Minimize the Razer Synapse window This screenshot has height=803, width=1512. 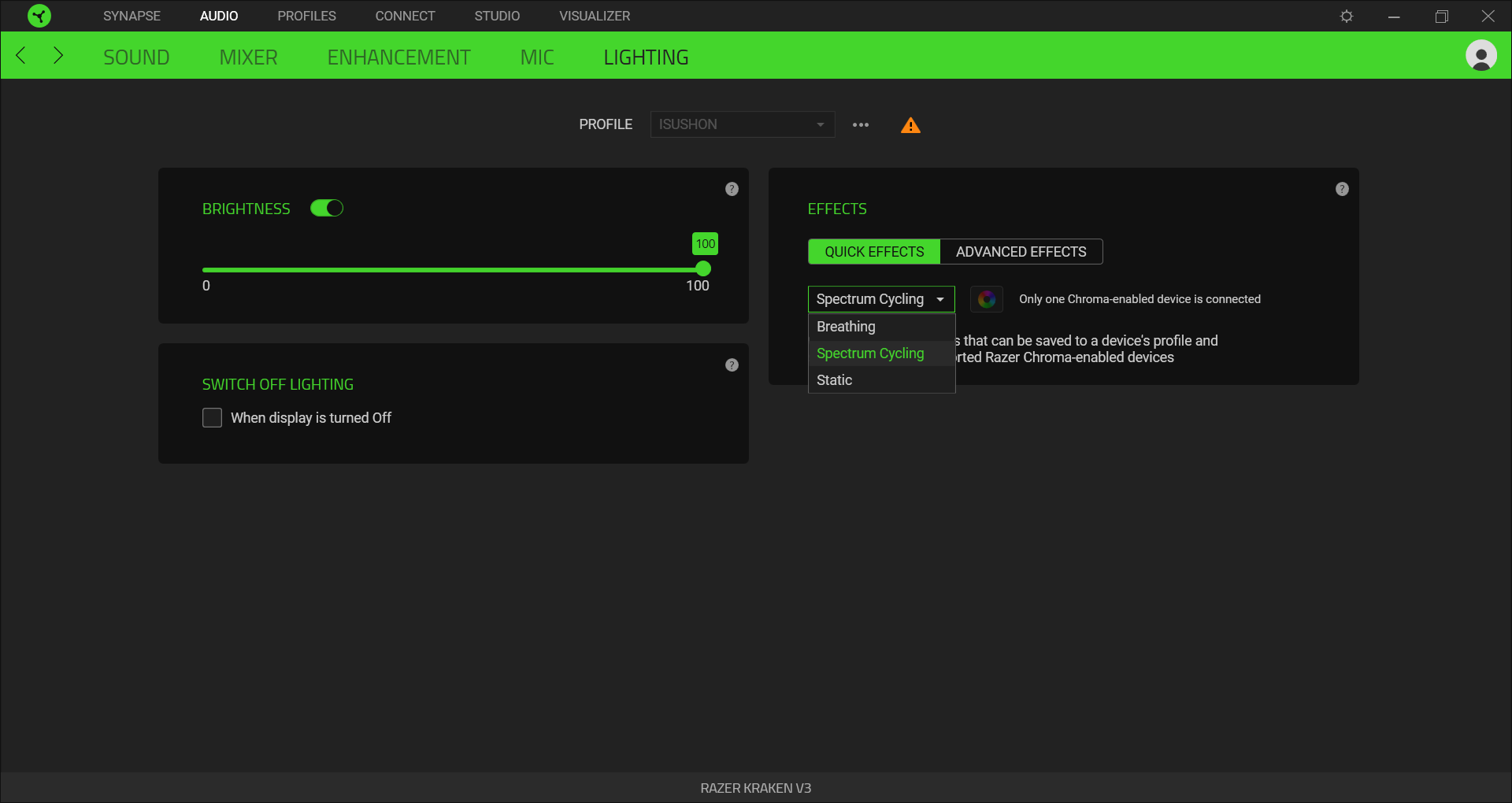click(x=1394, y=16)
